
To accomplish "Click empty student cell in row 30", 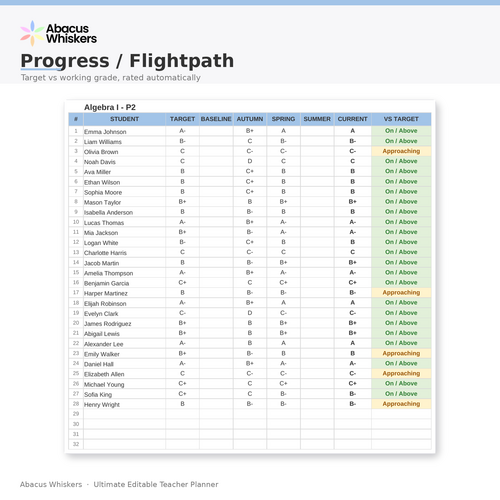I will point(124,424).
